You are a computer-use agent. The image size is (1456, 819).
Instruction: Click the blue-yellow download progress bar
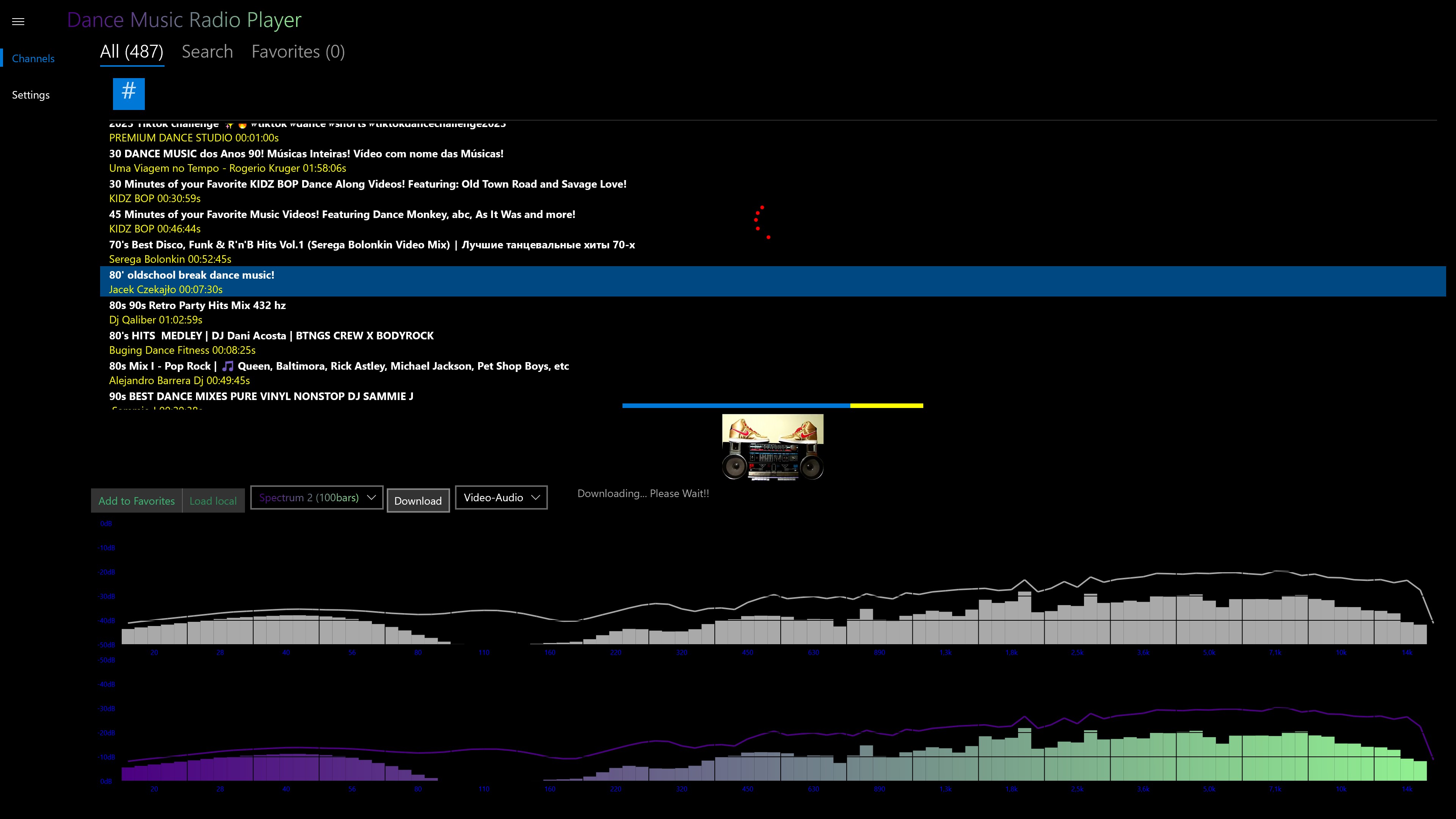(772, 405)
